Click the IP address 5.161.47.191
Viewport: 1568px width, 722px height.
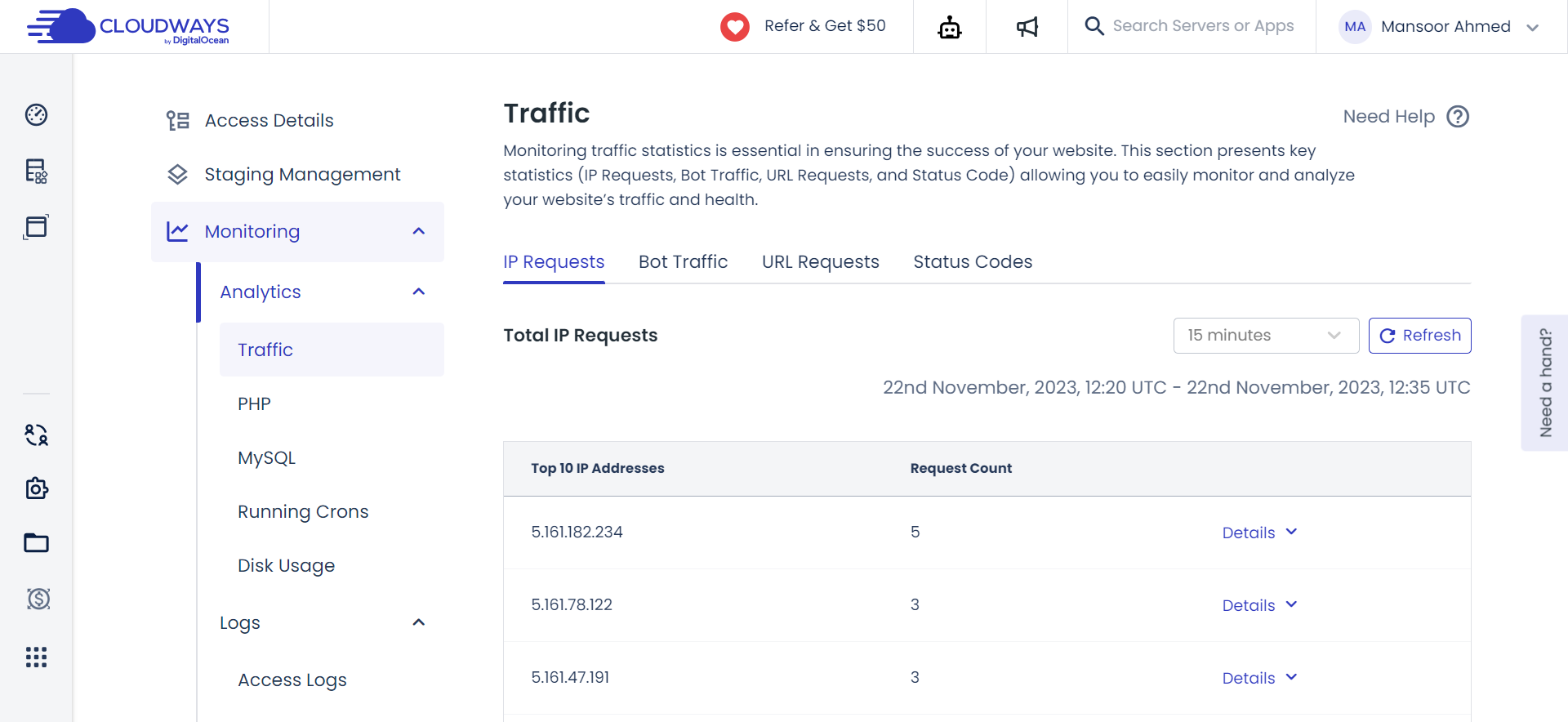click(x=570, y=677)
